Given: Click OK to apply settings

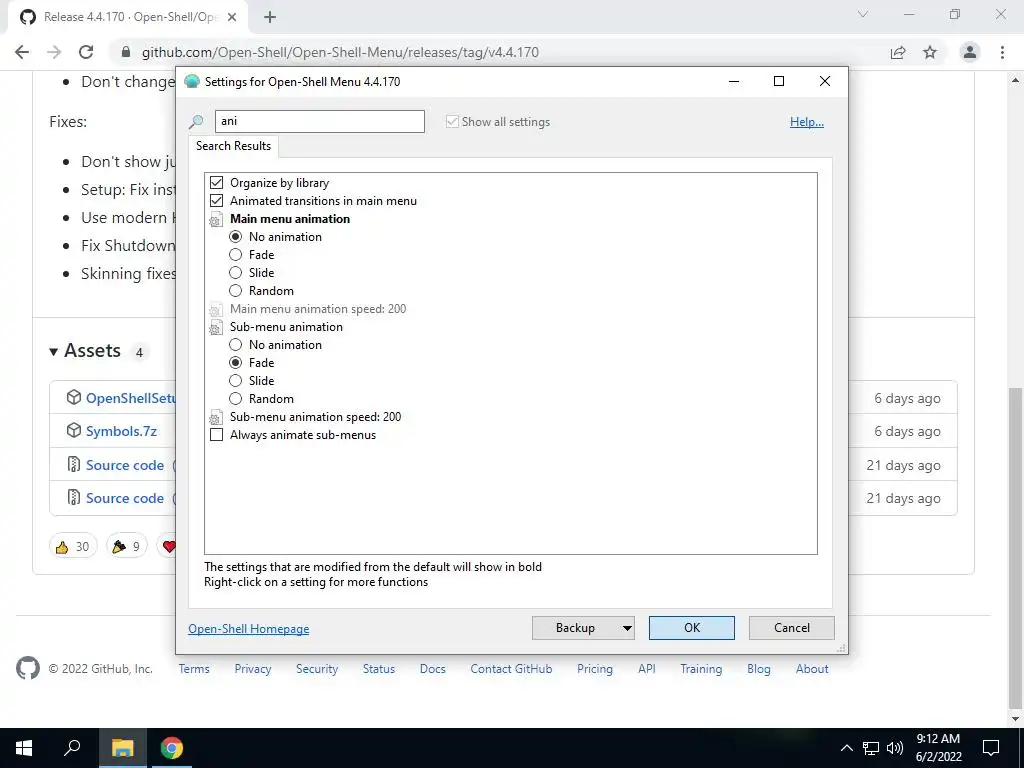Looking at the screenshot, I should click(692, 628).
